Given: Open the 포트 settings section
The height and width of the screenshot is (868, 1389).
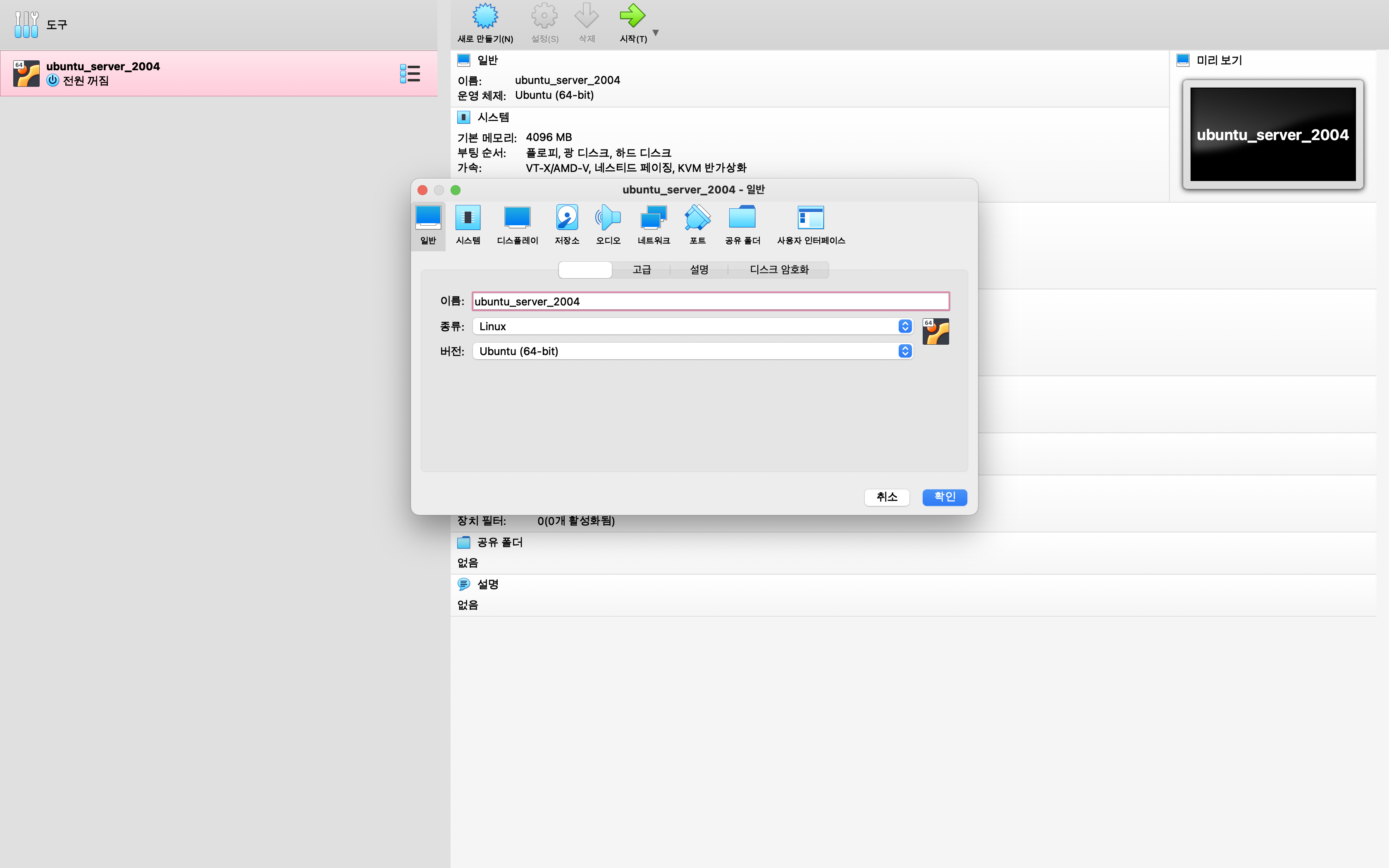Looking at the screenshot, I should pyautogui.click(x=697, y=225).
